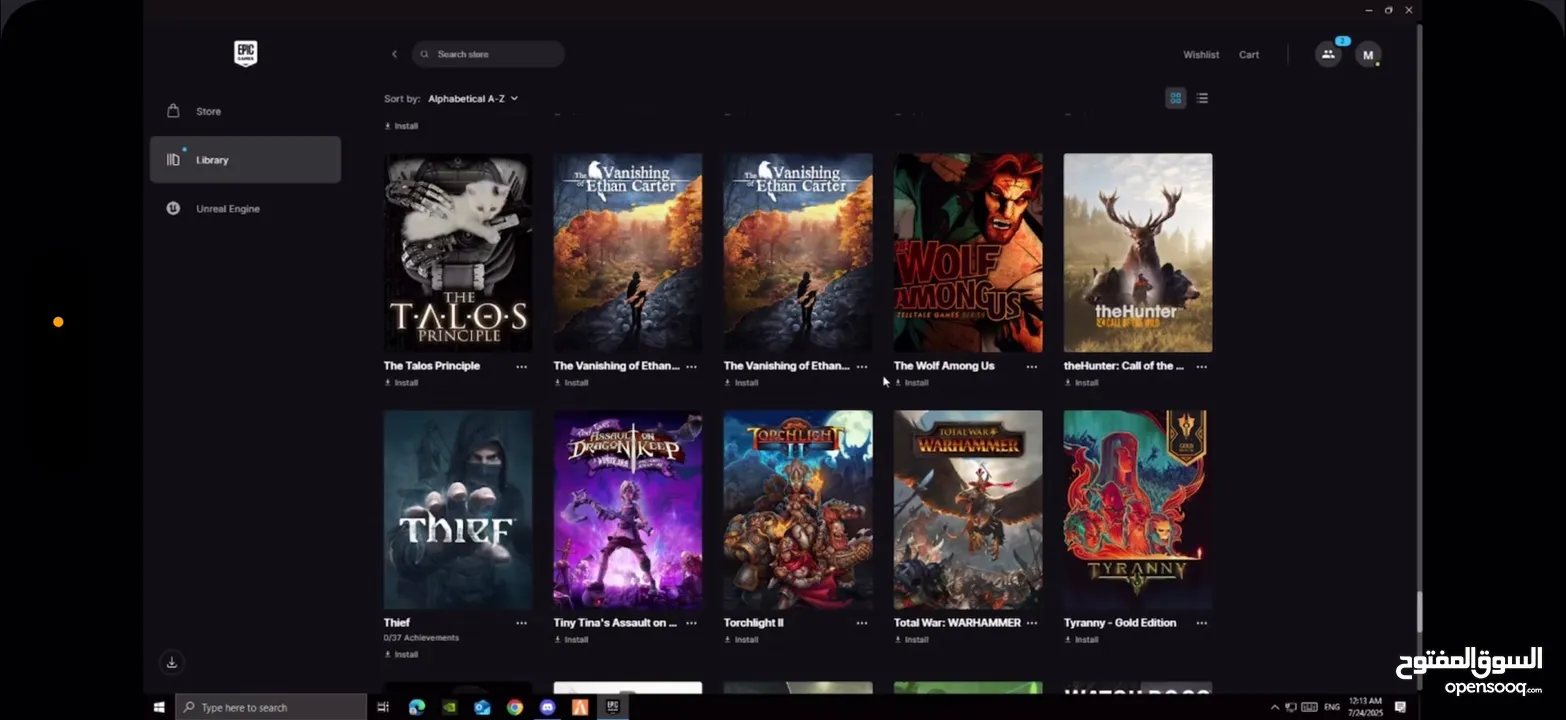
Task: Select theHunter: Call of the Wild cover
Action: coord(1138,253)
